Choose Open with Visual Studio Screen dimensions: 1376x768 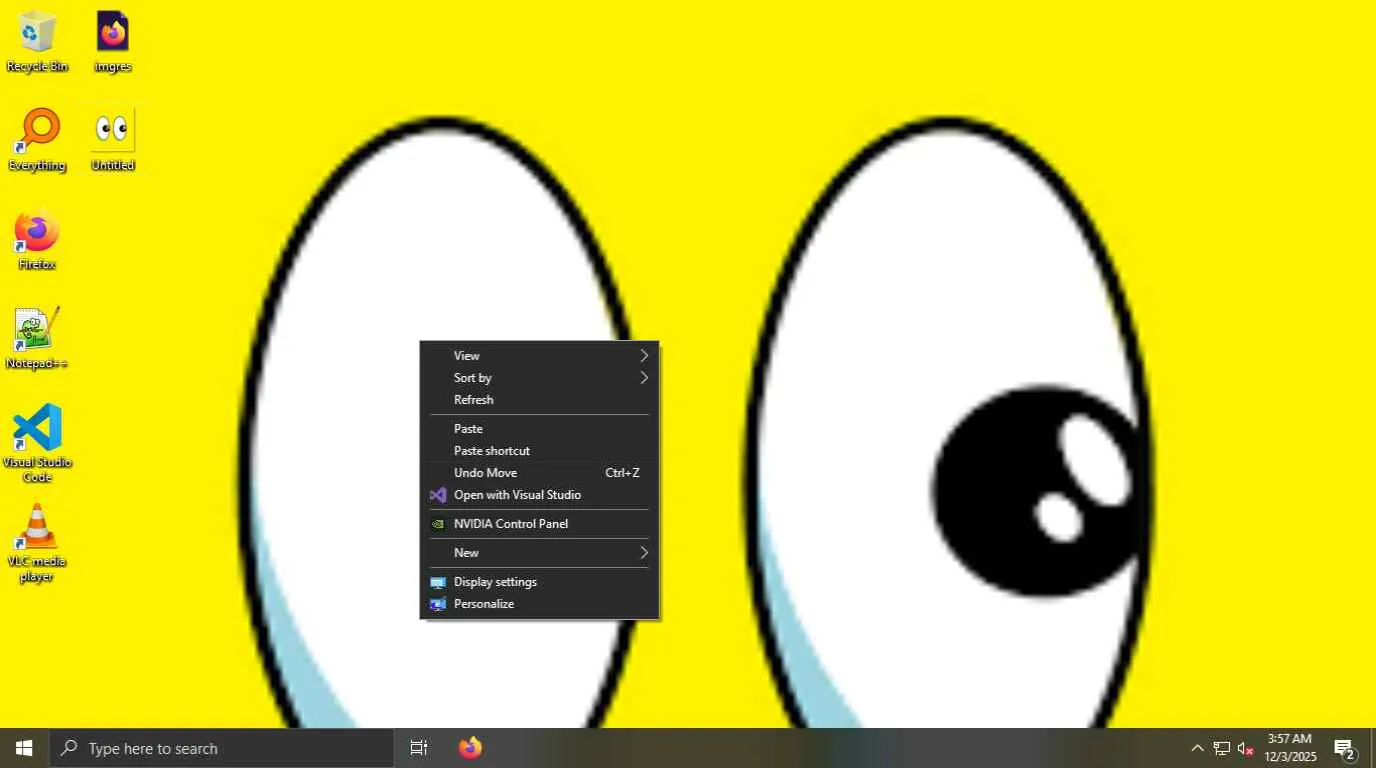(539, 495)
